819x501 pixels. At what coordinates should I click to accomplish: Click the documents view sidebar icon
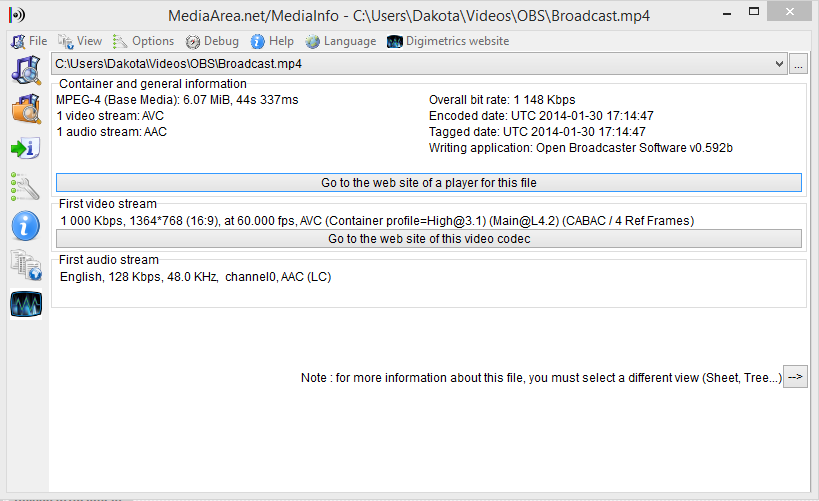26,265
